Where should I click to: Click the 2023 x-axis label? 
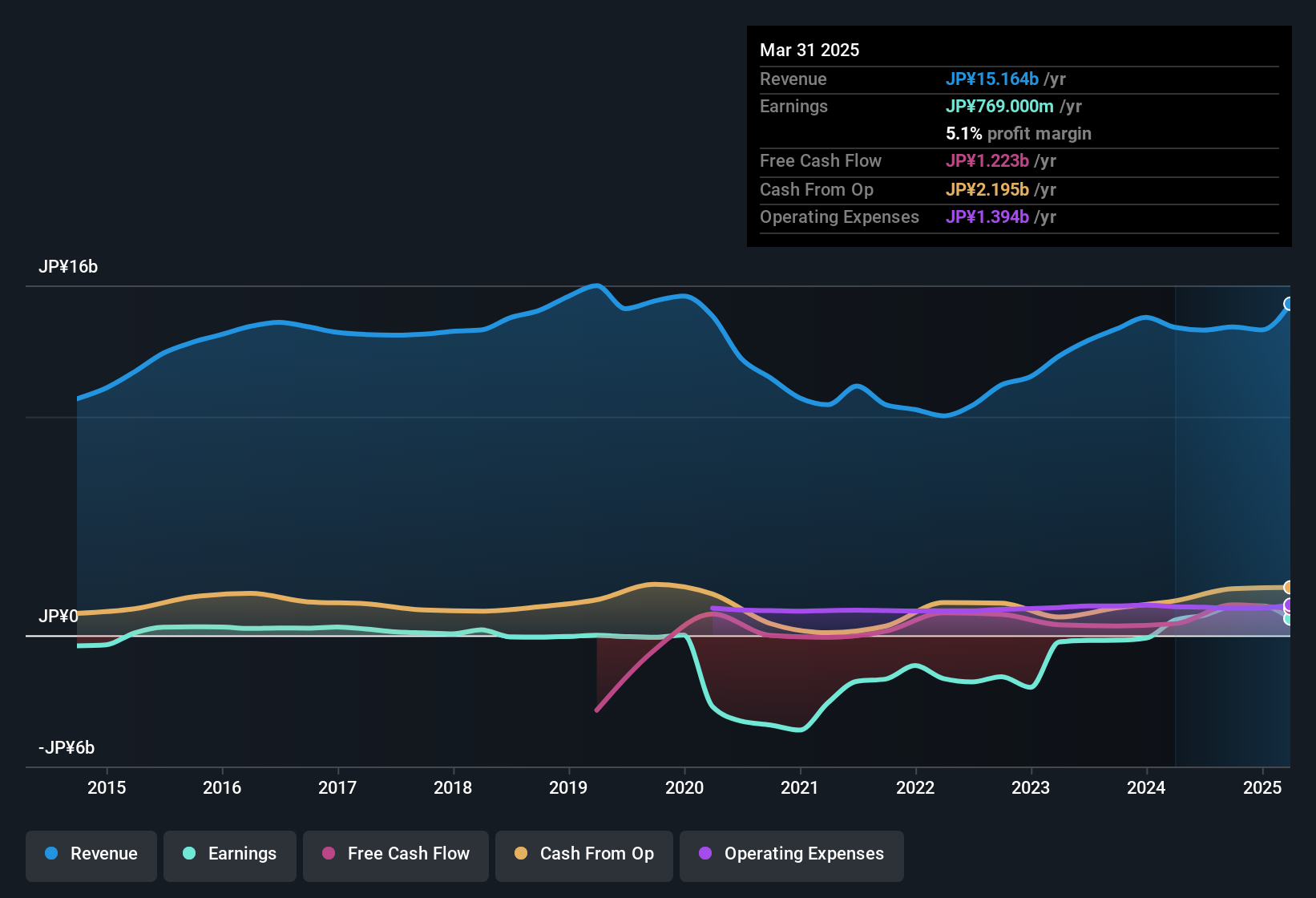pyautogui.click(x=1031, y=787)
